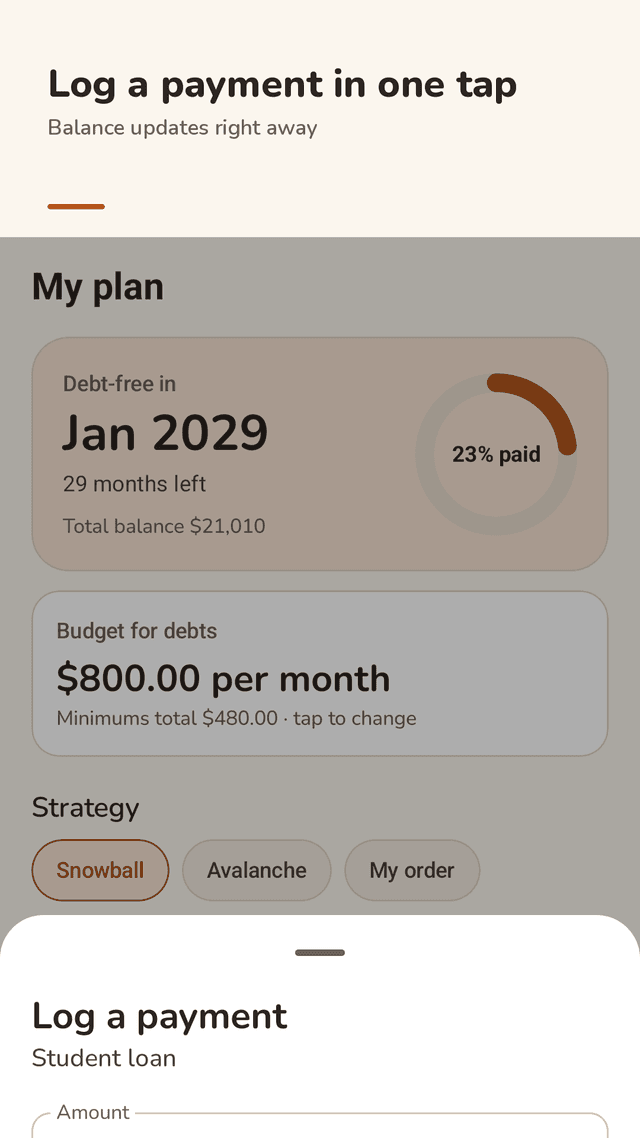Click the Log a payment sheet title

click(160, 1016)
